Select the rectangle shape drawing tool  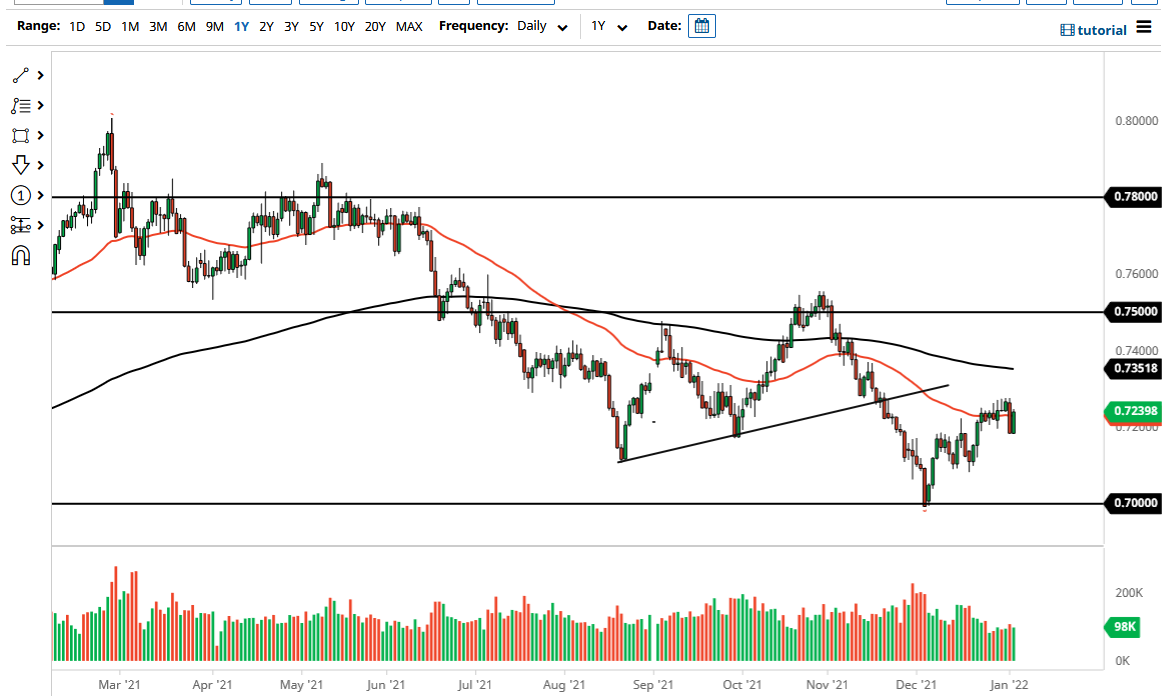20,135
